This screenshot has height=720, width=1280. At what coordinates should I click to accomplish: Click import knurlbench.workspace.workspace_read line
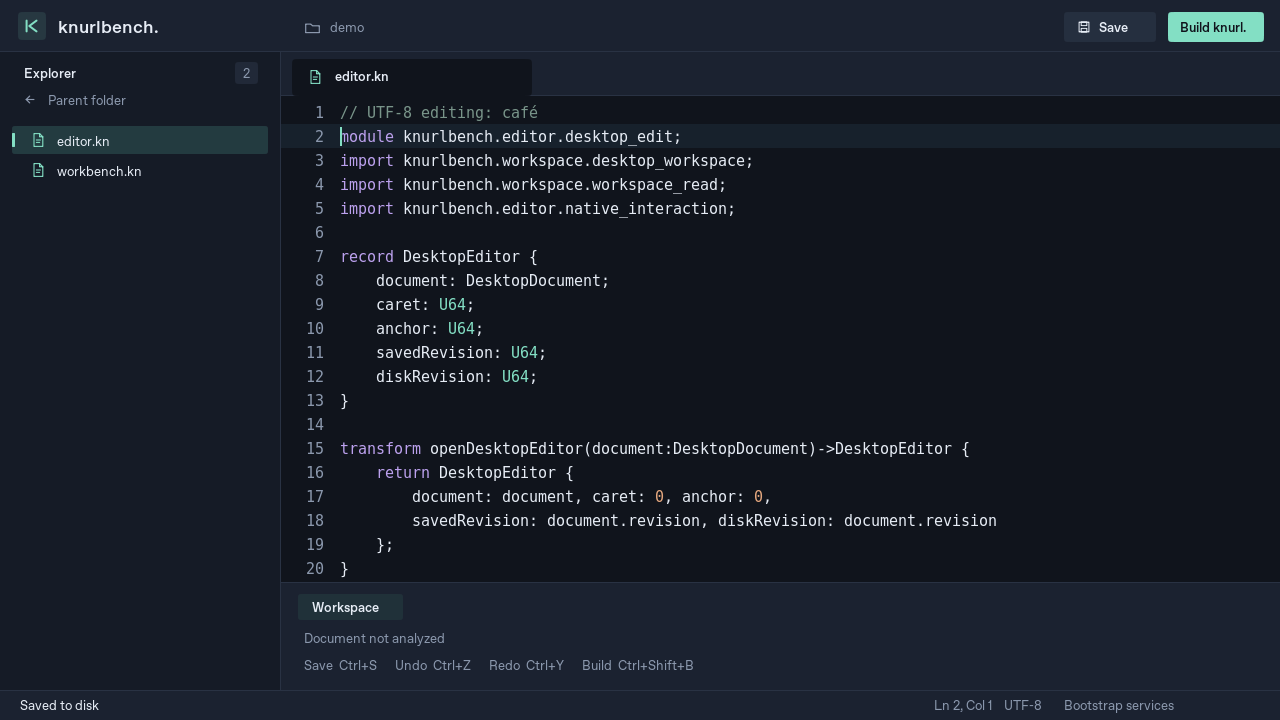tap(533, 185)
